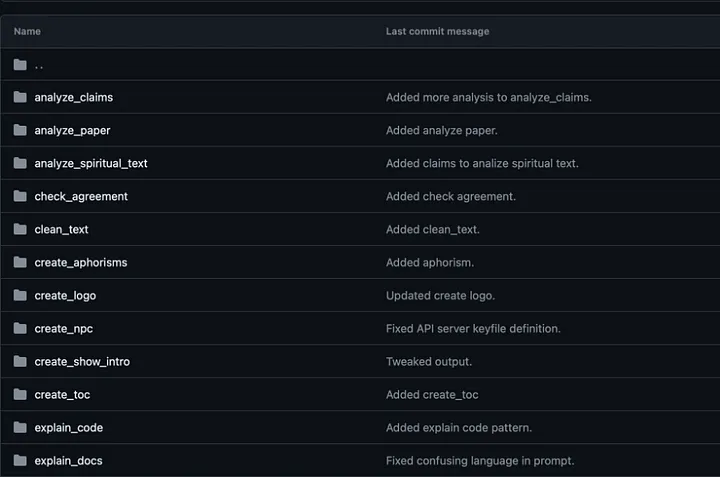Open commit 'Fixed API server keyfile definition.'
This screenshot has height=477, width=720.
473,329
